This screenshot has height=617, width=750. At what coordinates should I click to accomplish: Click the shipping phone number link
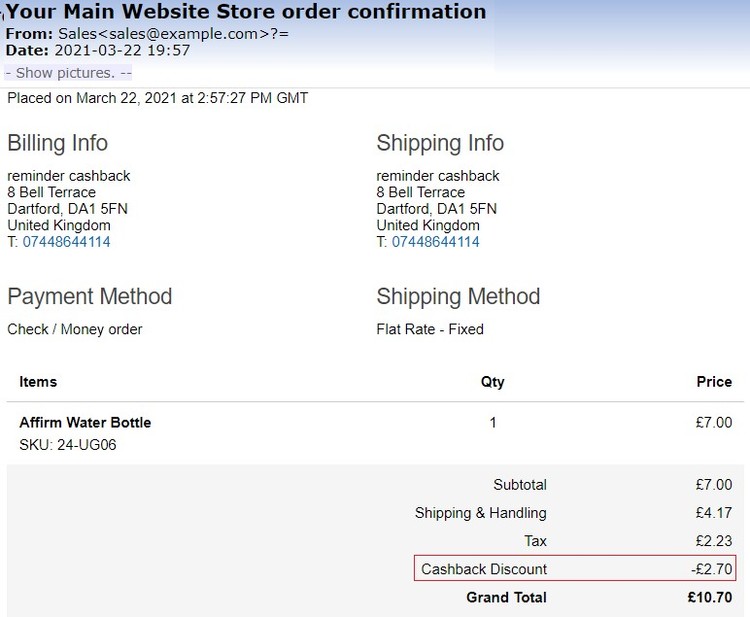pyautogui.click(x=435, y=242)
